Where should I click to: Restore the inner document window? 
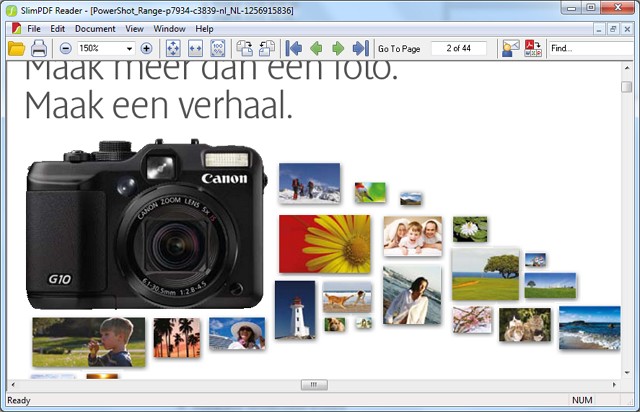[613, 29]
